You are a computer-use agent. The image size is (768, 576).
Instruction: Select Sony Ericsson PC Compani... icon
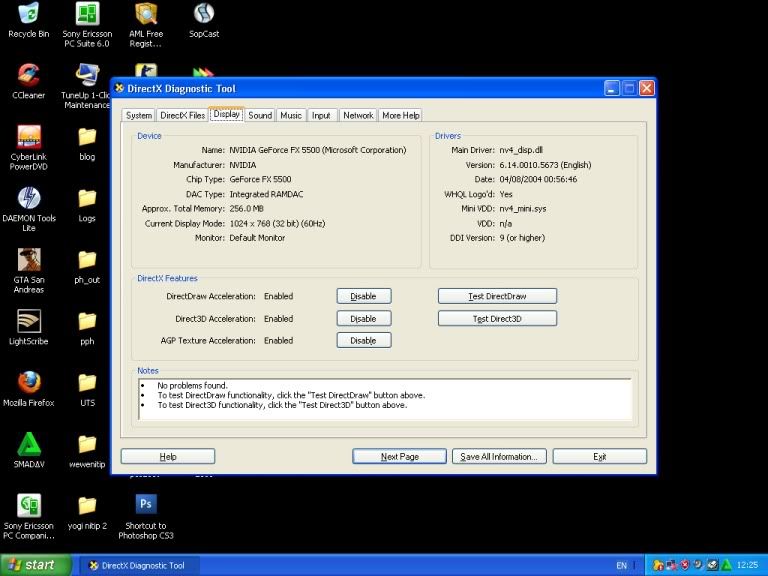pos(29,517)
